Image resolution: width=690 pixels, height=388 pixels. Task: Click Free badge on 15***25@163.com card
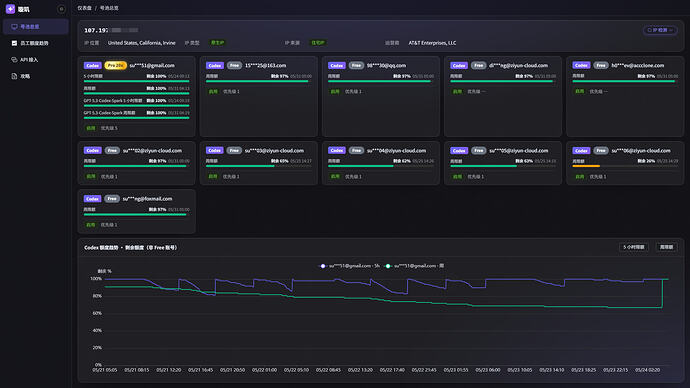234,66
